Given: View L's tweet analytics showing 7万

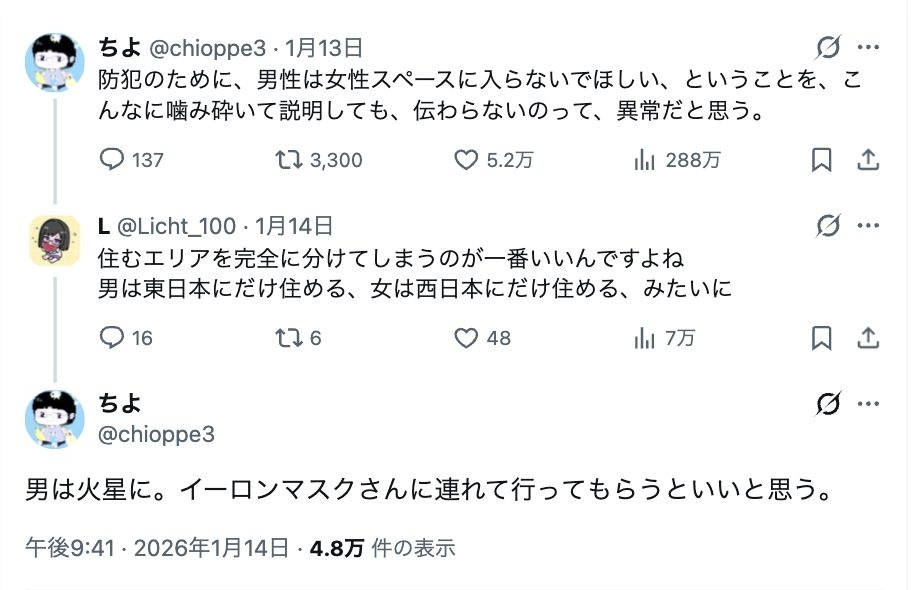Looking at the screenshot, I should click(x=645, y=338).
